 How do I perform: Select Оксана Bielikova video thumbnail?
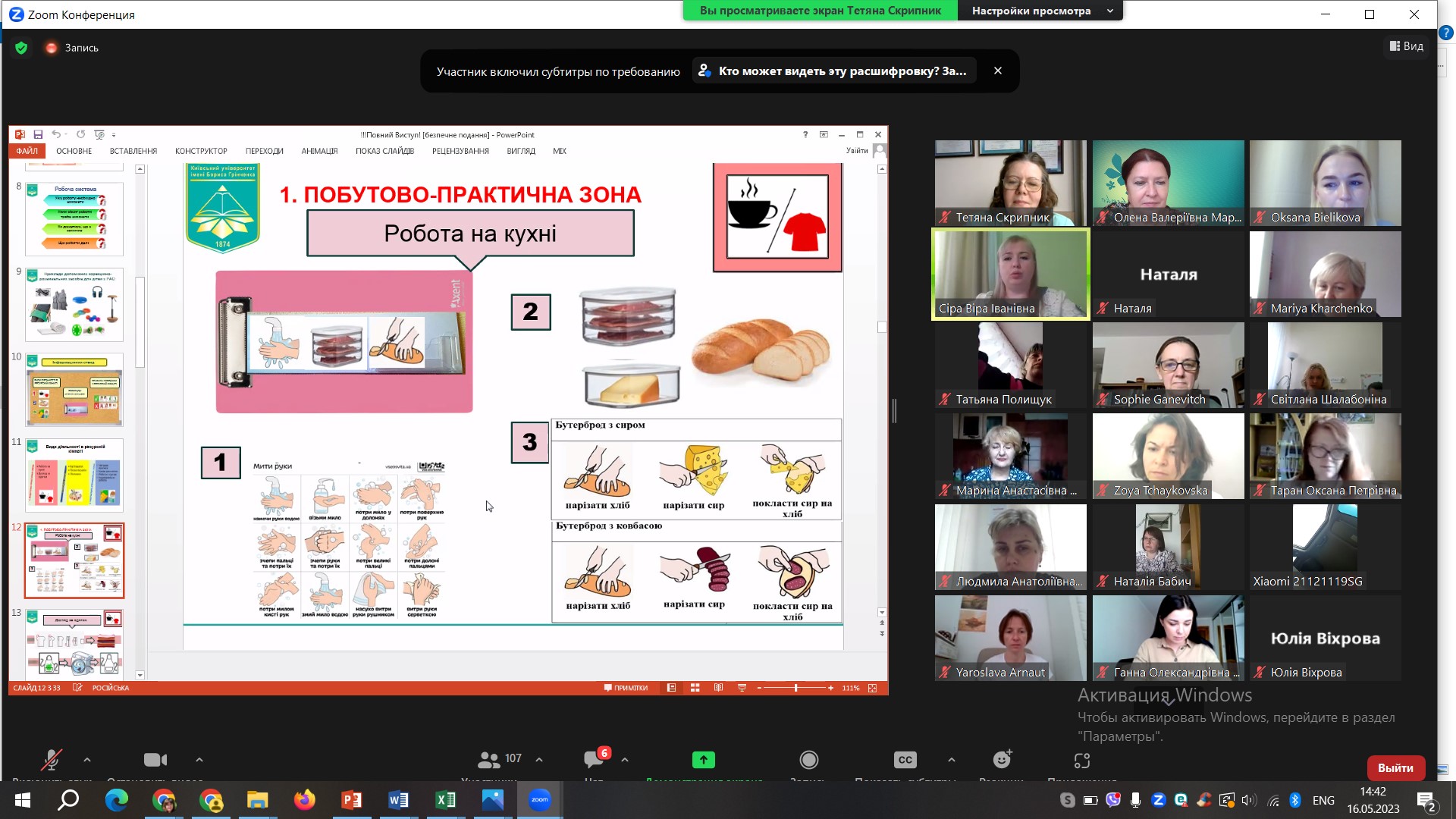point(1325,183)
